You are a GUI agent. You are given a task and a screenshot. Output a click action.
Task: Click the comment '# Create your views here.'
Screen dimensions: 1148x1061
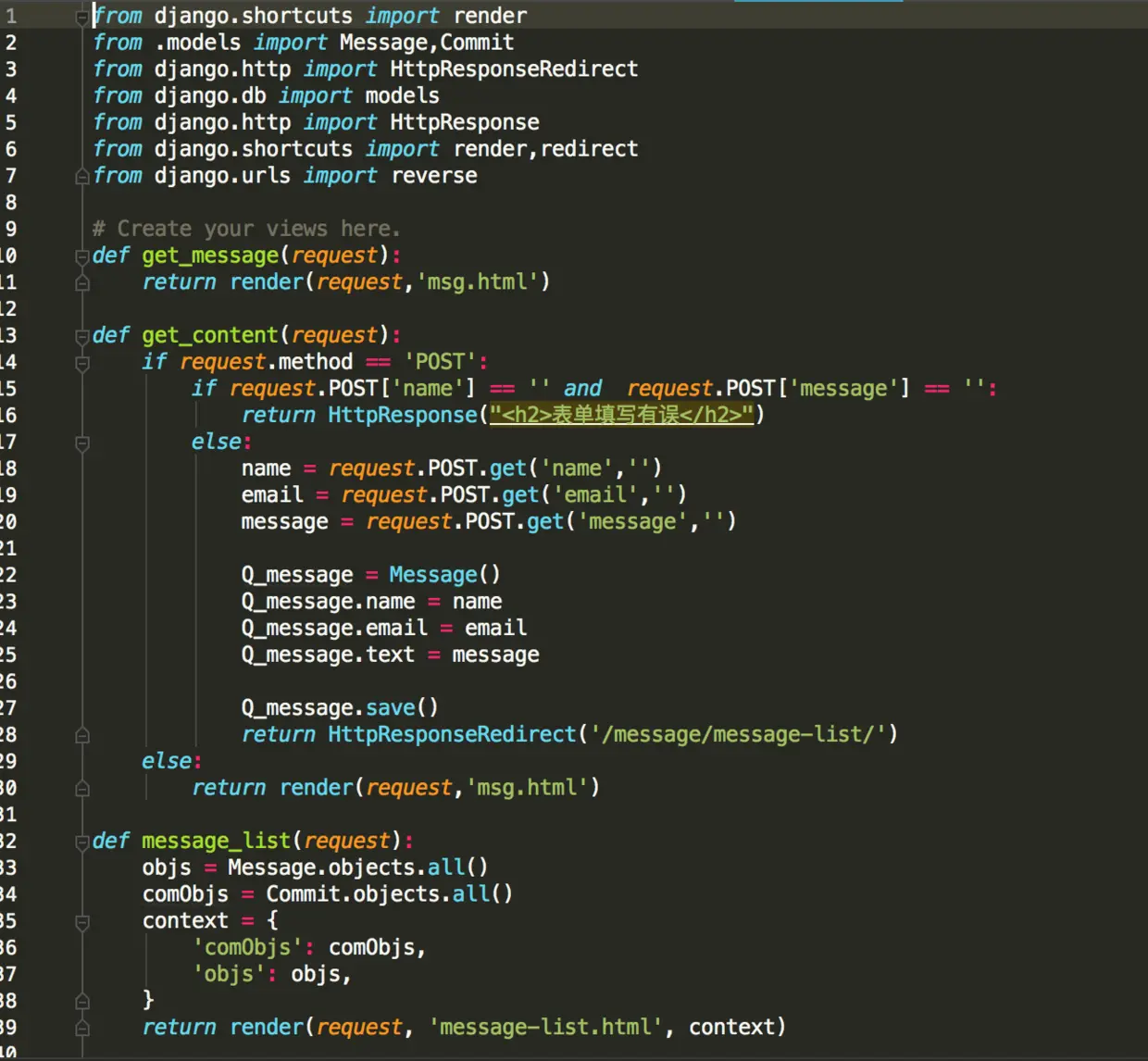(x=246, y=229)
